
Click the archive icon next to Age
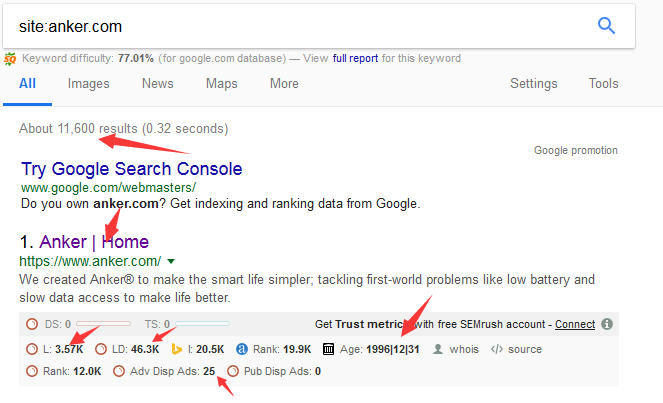tap(328, 349)
